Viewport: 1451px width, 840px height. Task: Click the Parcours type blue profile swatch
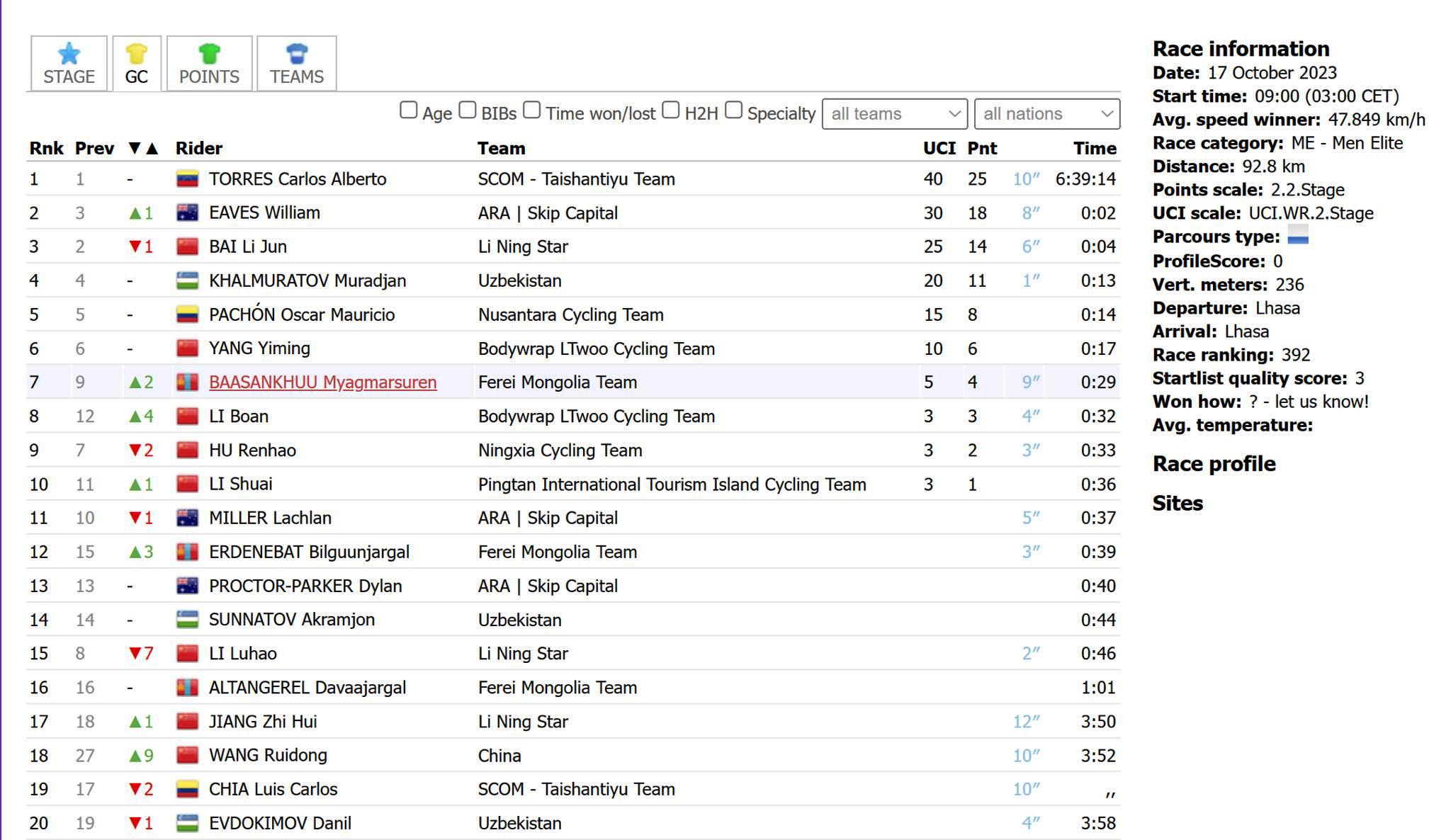click(x=1297, y=236)
